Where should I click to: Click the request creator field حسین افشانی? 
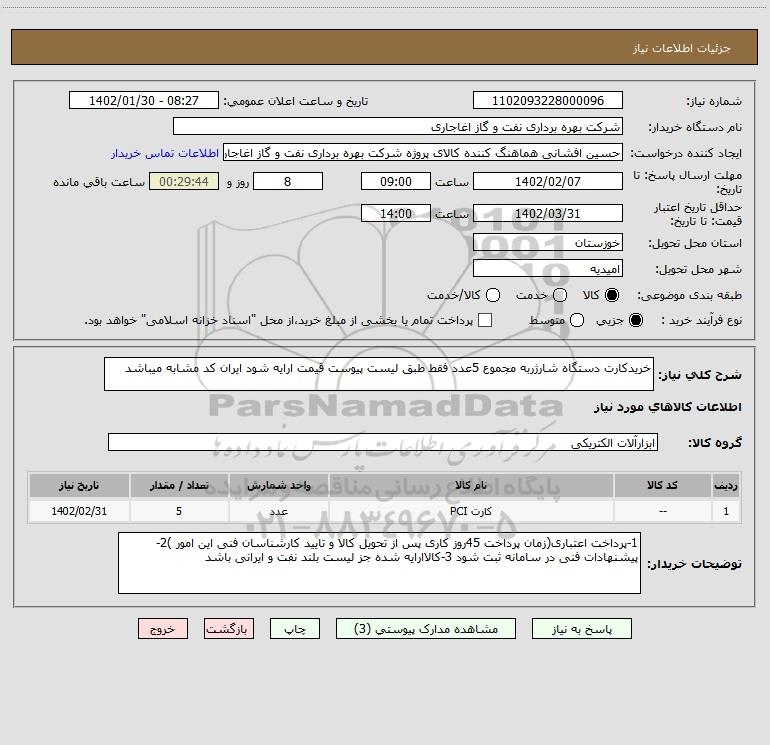(x=423, y=153)
